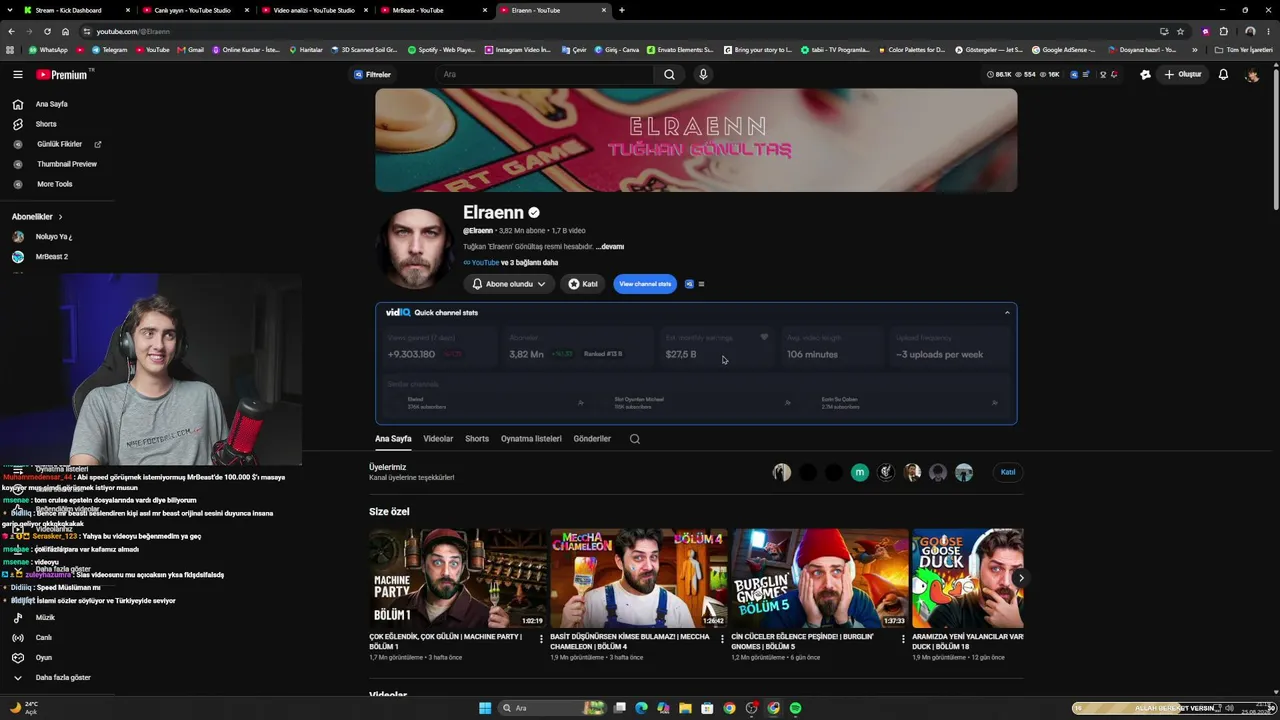Open Chrome's three-dot menu

pyautogui.click(x=1270, y=31)
